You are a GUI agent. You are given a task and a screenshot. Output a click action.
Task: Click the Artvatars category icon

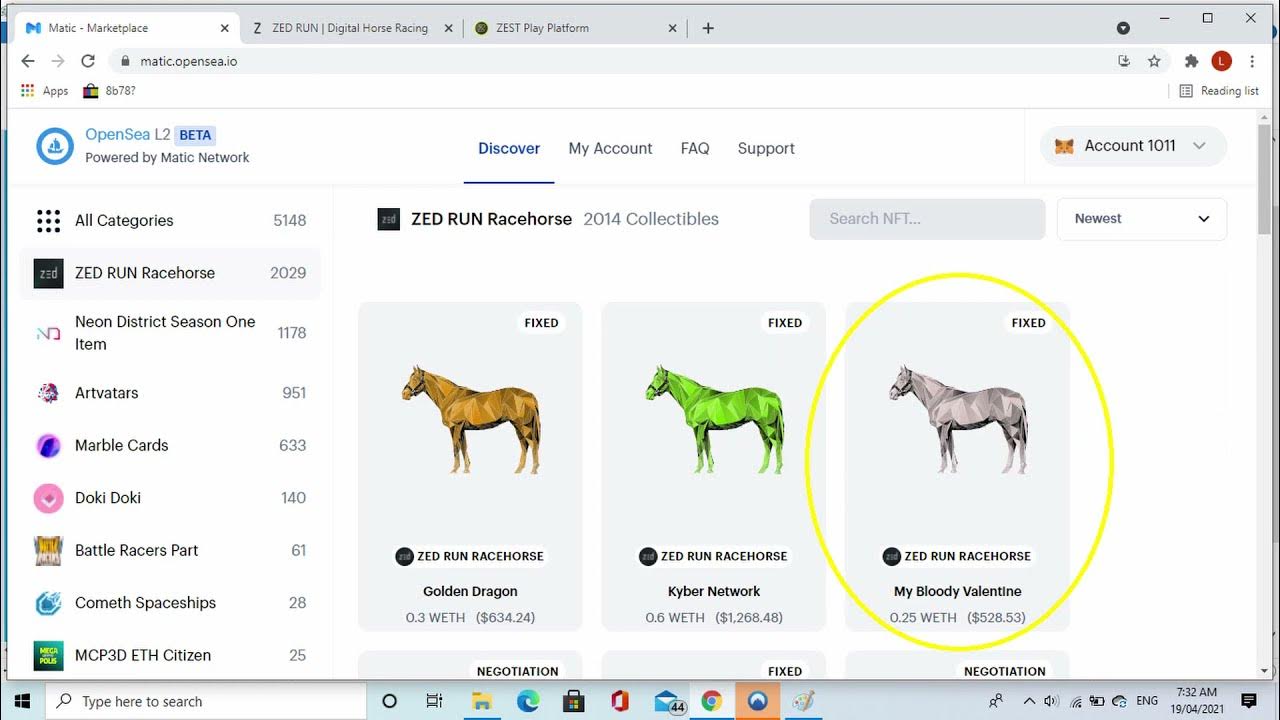point(48,393)
